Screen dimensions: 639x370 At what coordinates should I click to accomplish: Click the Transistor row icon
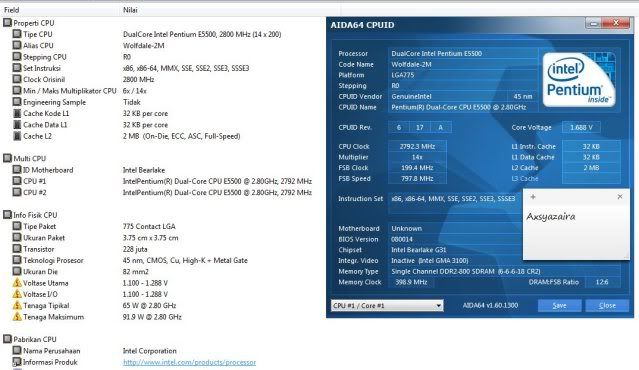tap(17, 249)
